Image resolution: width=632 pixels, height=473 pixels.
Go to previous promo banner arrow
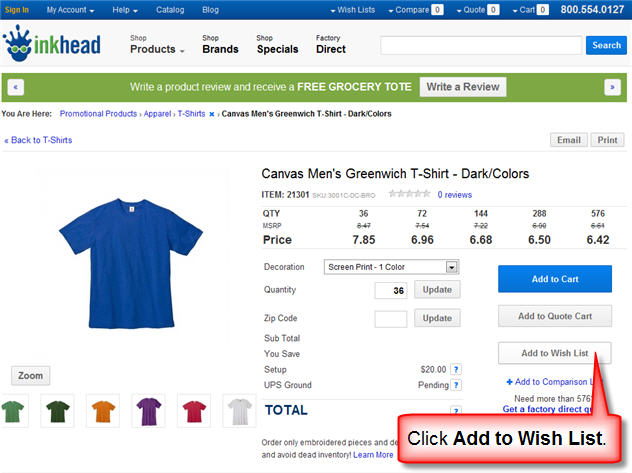tap(16, 87)
